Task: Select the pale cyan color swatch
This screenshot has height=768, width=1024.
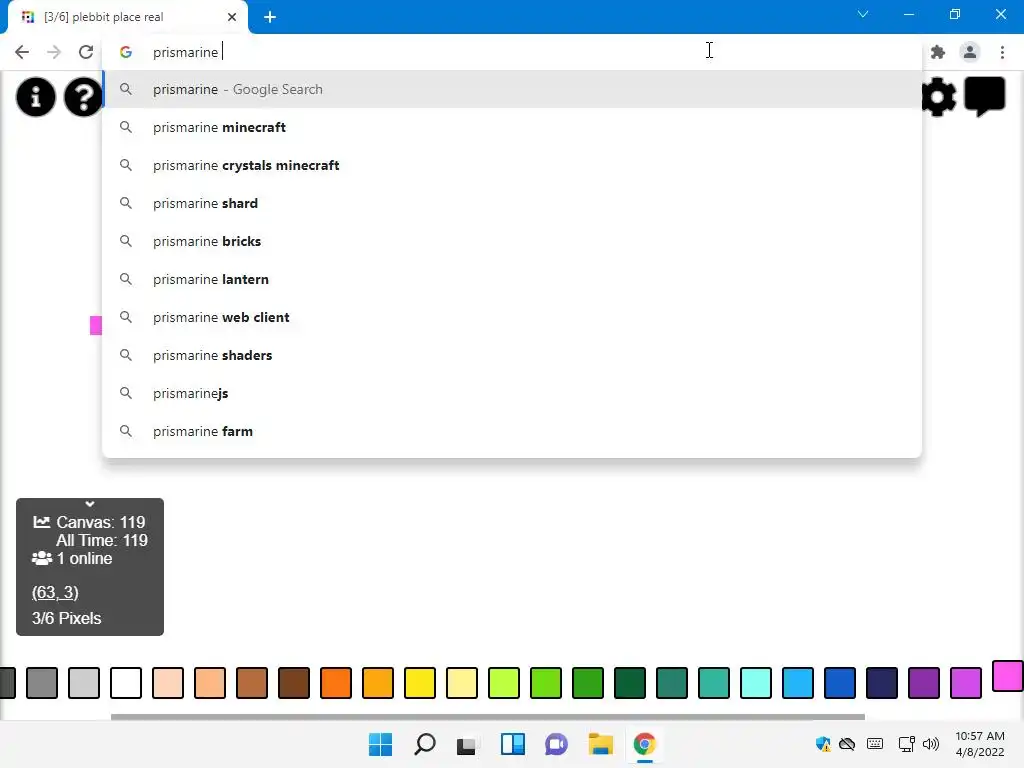Action: [756, 683]
